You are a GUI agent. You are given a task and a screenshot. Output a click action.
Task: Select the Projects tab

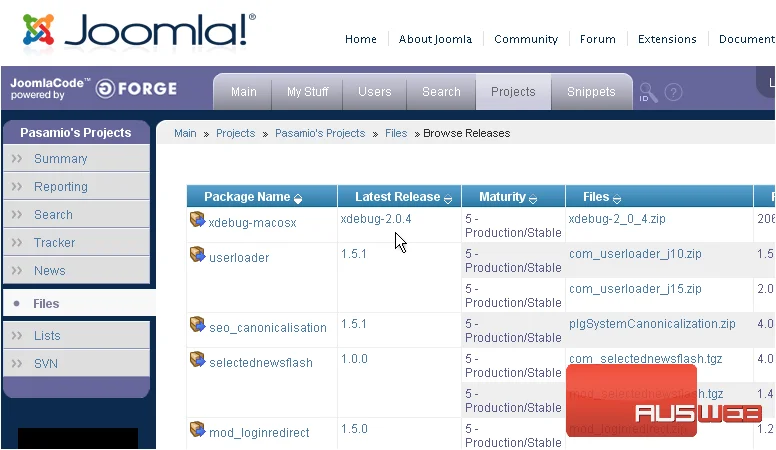click(x=513, y=92)
